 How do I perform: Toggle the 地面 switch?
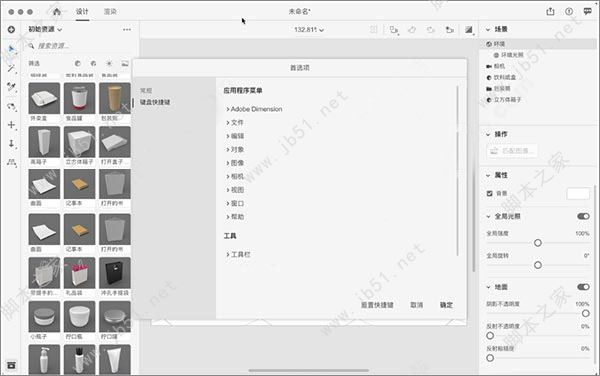click(583, 287)
